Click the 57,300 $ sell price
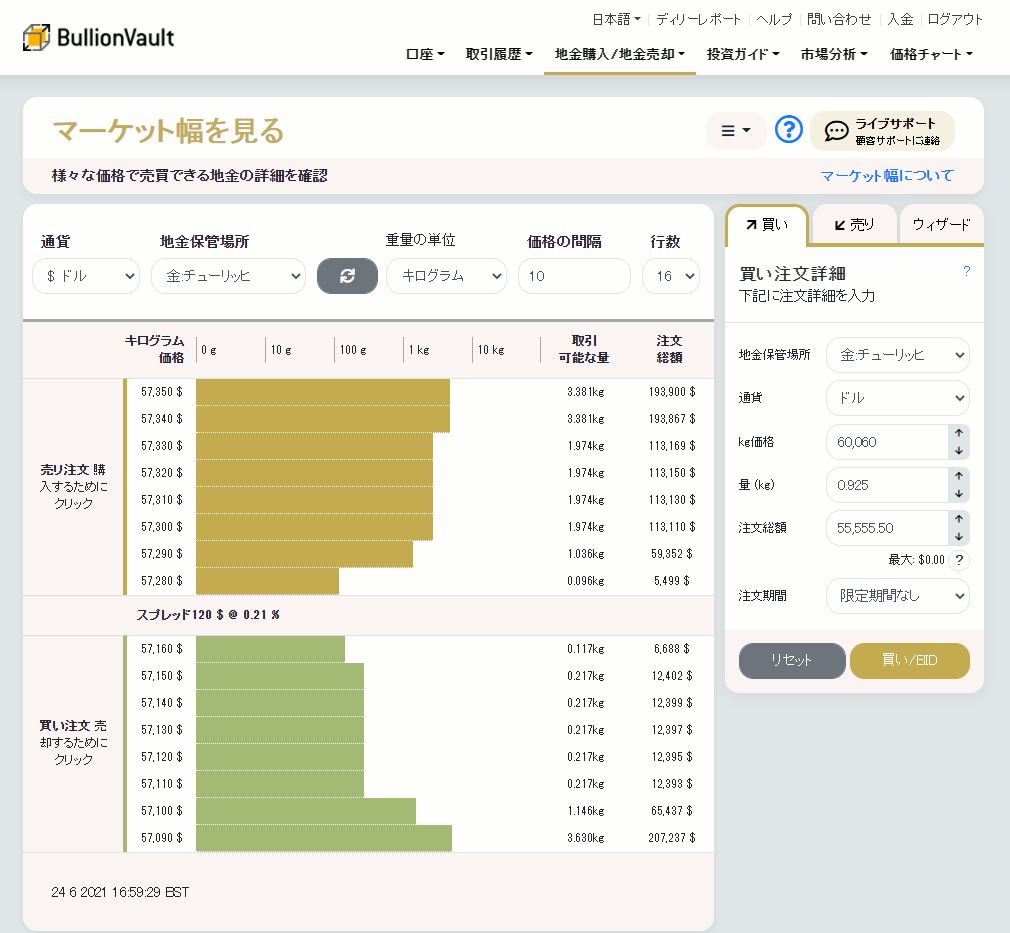1010x933 pixels. point(162,527)
